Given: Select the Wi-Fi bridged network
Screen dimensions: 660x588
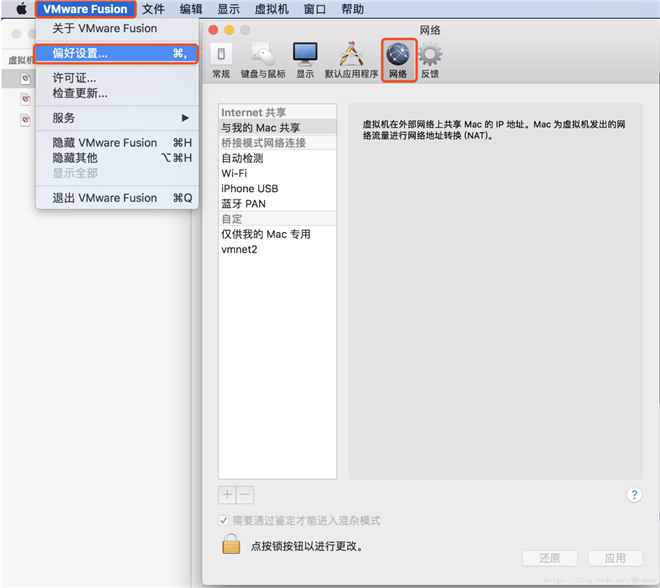Looking at the screenshot, I should [x=277, y=173].
